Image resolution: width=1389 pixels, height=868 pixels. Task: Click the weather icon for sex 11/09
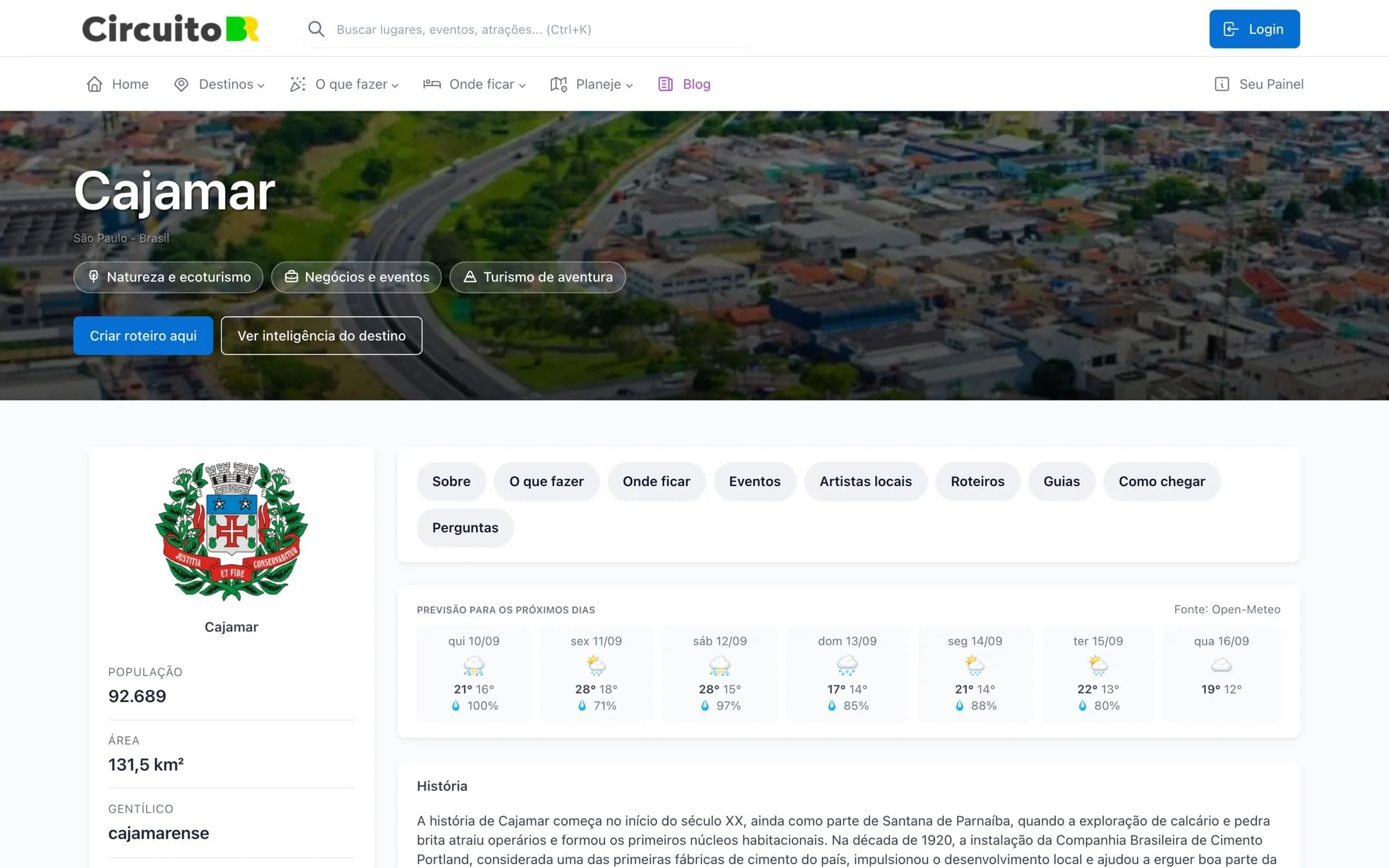596,665
